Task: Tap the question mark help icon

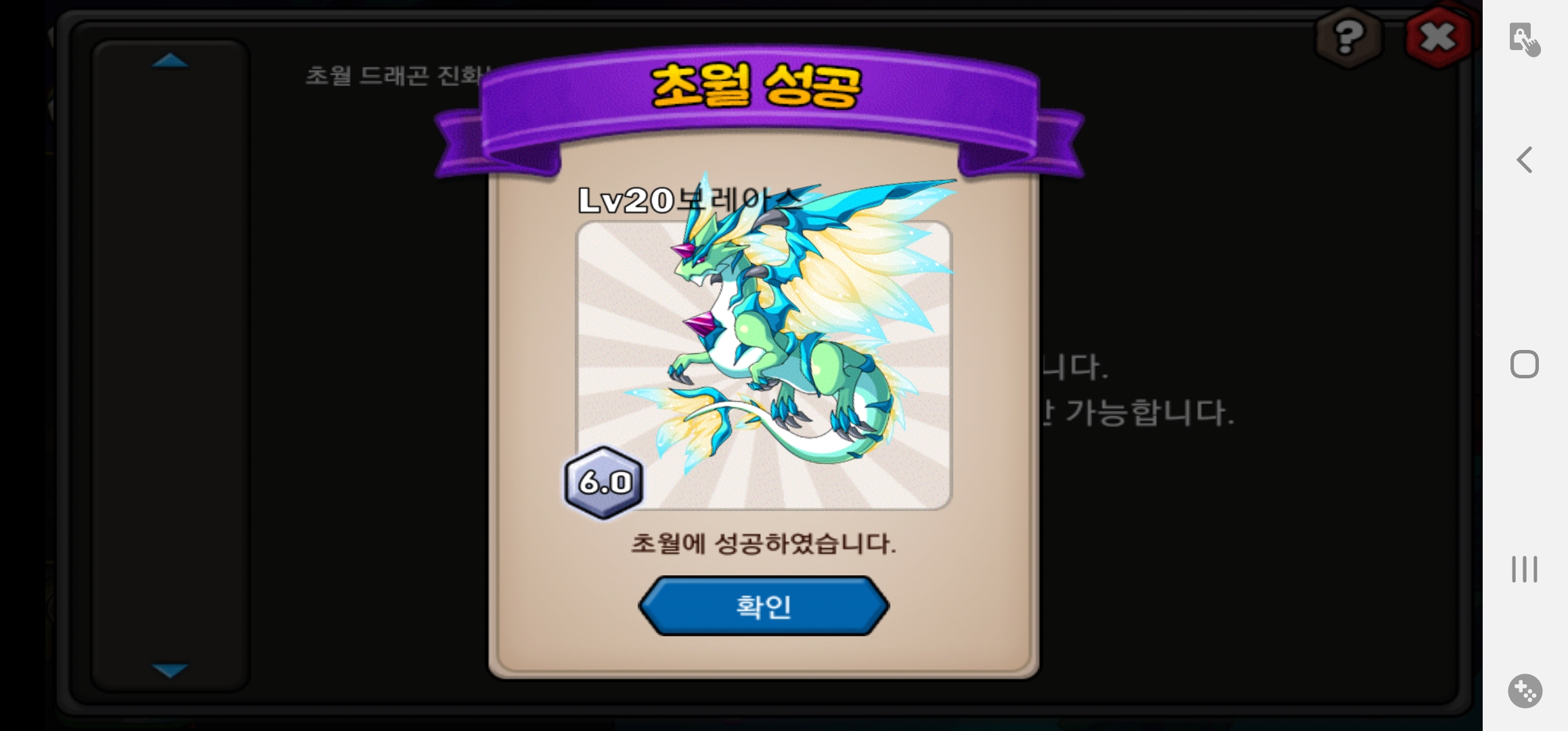Action: pyautogui.click(x=1348, y=37)
